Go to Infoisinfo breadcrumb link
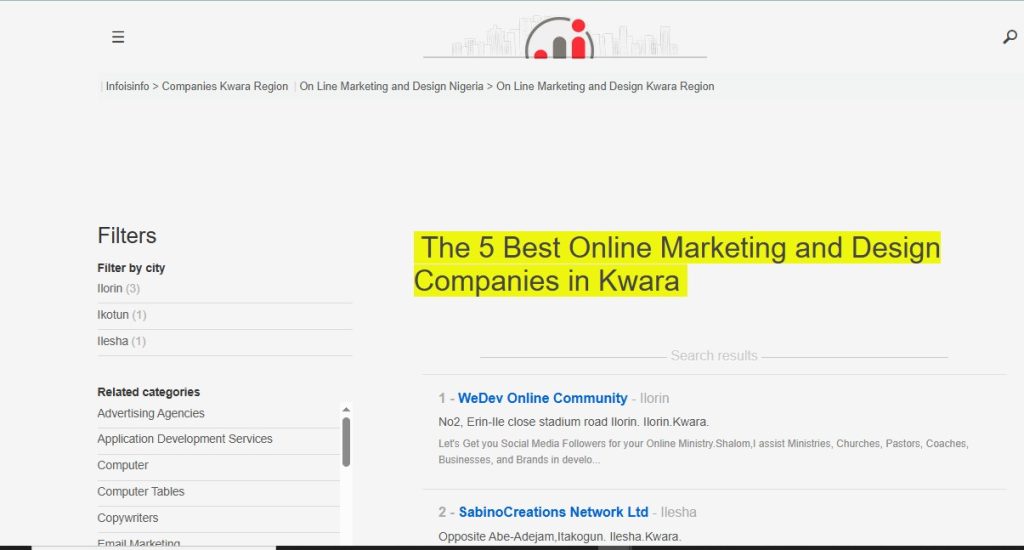This screenshot has width=1024, height=550. pos(127,86)
